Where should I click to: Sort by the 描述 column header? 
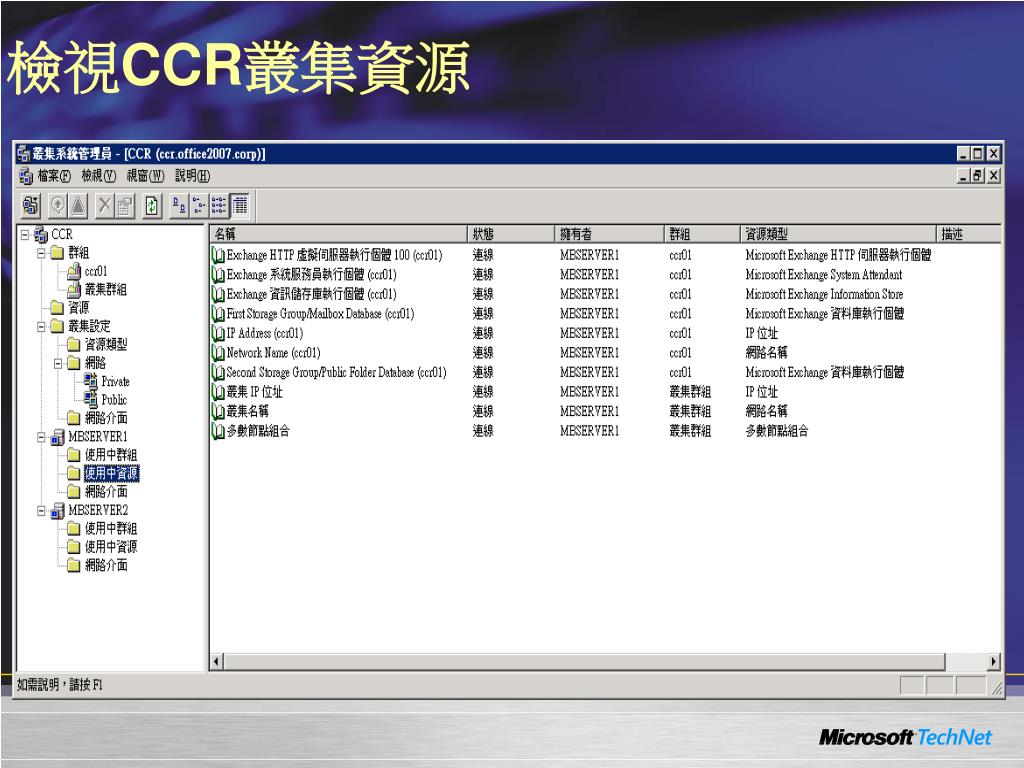(969, 234)
